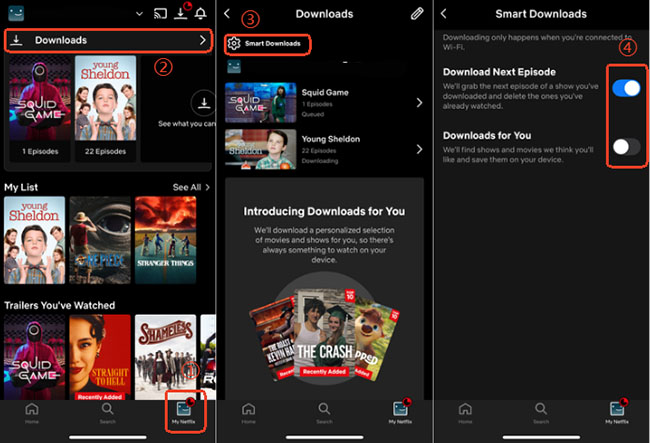
Task: Open Young Sheldon poster in My List
Action: coord(34,240)
